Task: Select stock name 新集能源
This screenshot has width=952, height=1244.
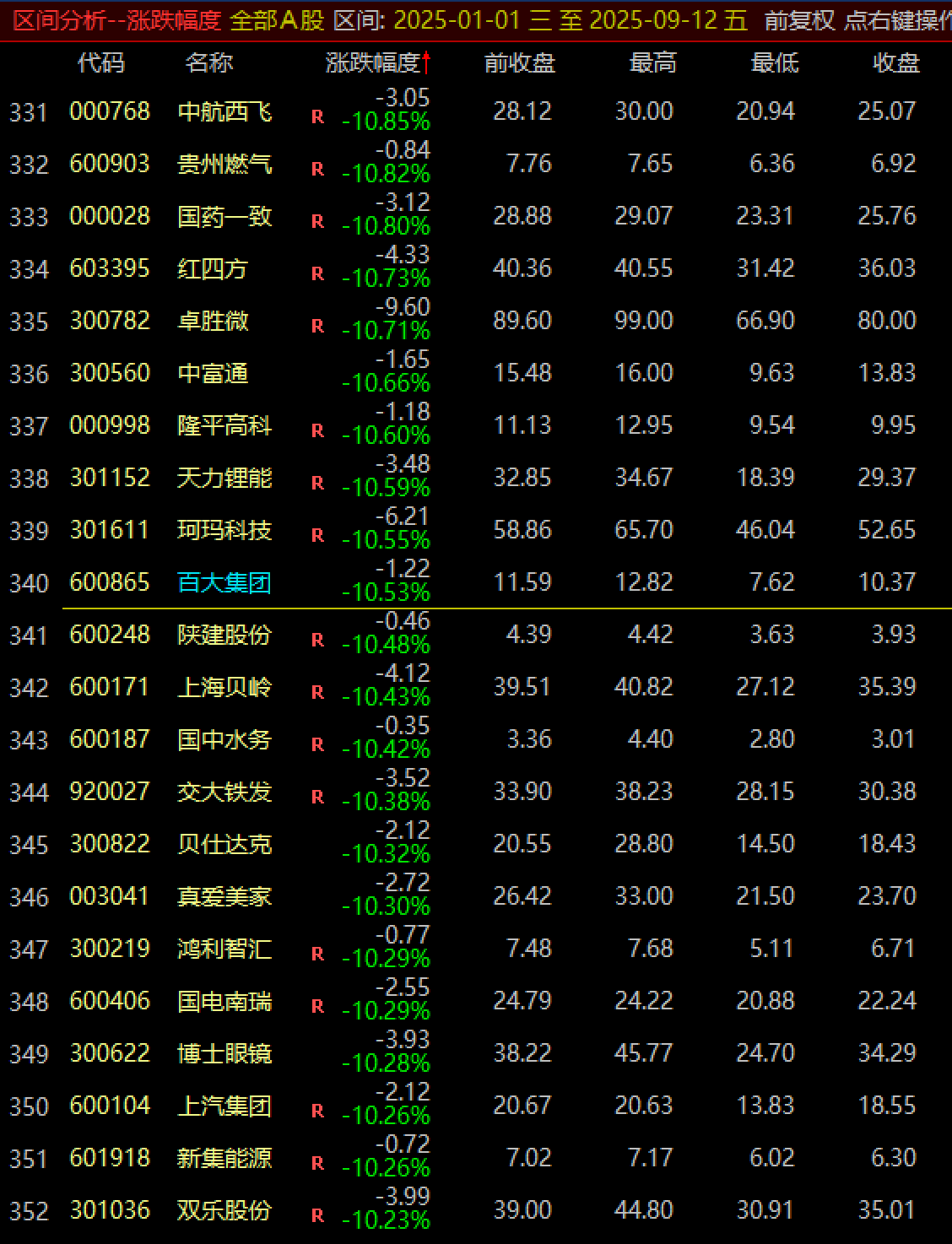Action: pyautogui.click(x=224, y=1158)
